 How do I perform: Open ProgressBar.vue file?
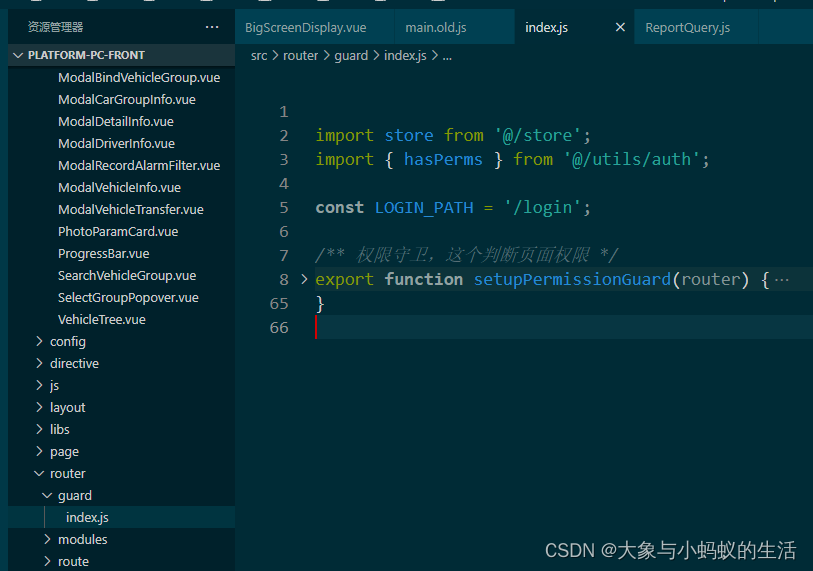103,254
